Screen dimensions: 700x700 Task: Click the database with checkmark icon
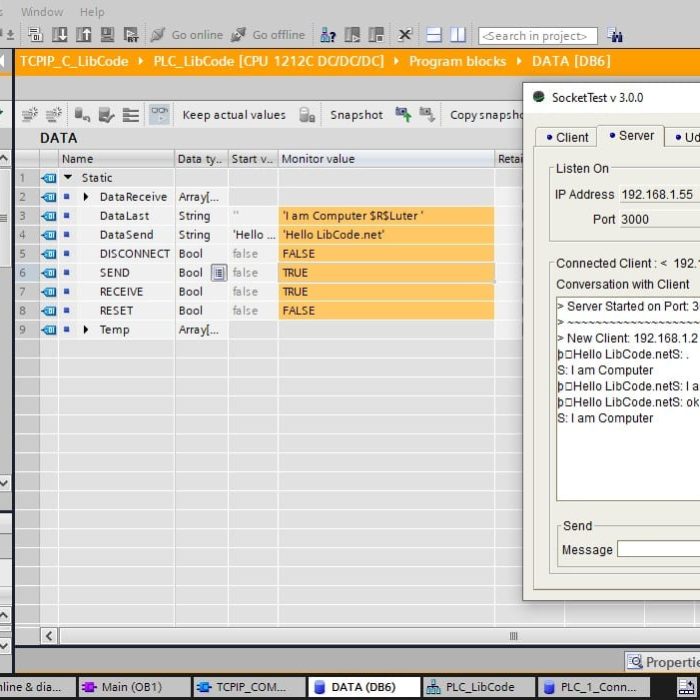pyautogui.click(x=106, y=115)
